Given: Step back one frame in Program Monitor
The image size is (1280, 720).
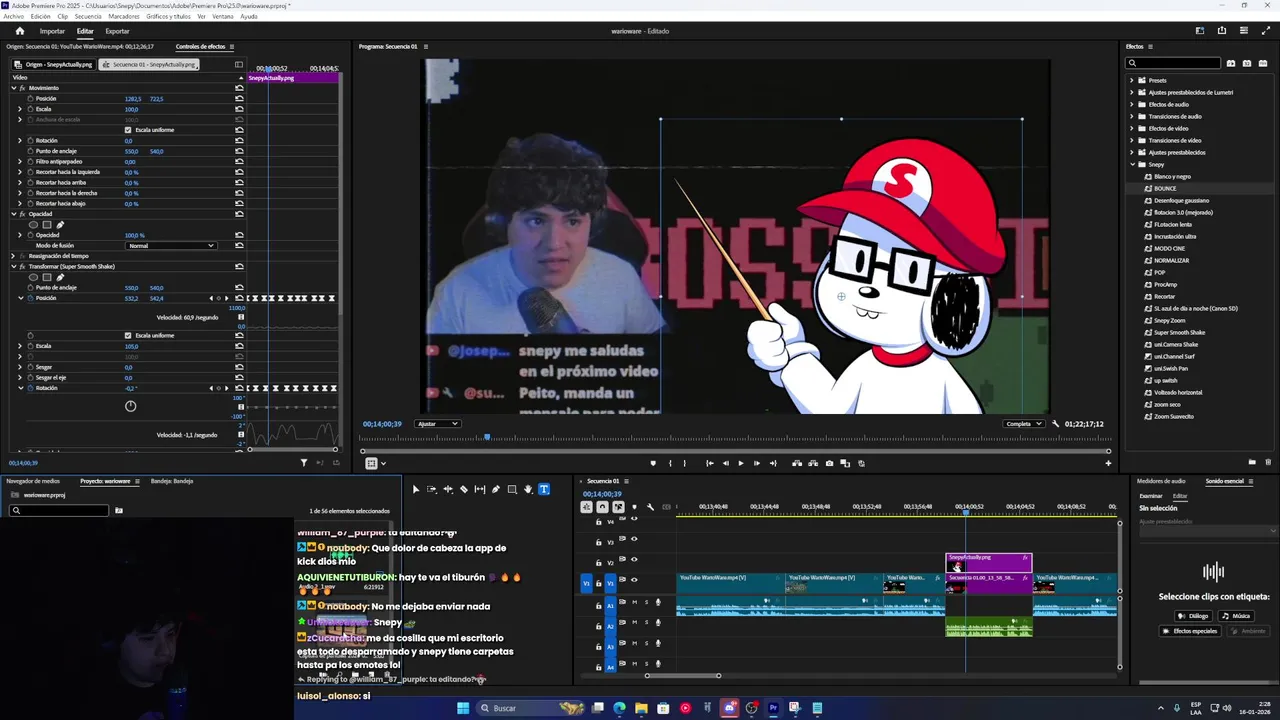Looking at the screenshot, I should tap(725, 463).
